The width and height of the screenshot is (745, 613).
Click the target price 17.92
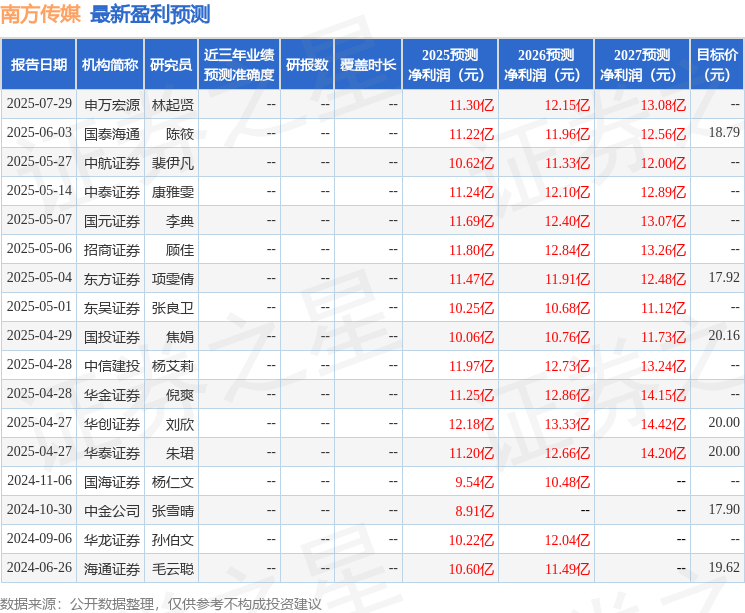724,278
